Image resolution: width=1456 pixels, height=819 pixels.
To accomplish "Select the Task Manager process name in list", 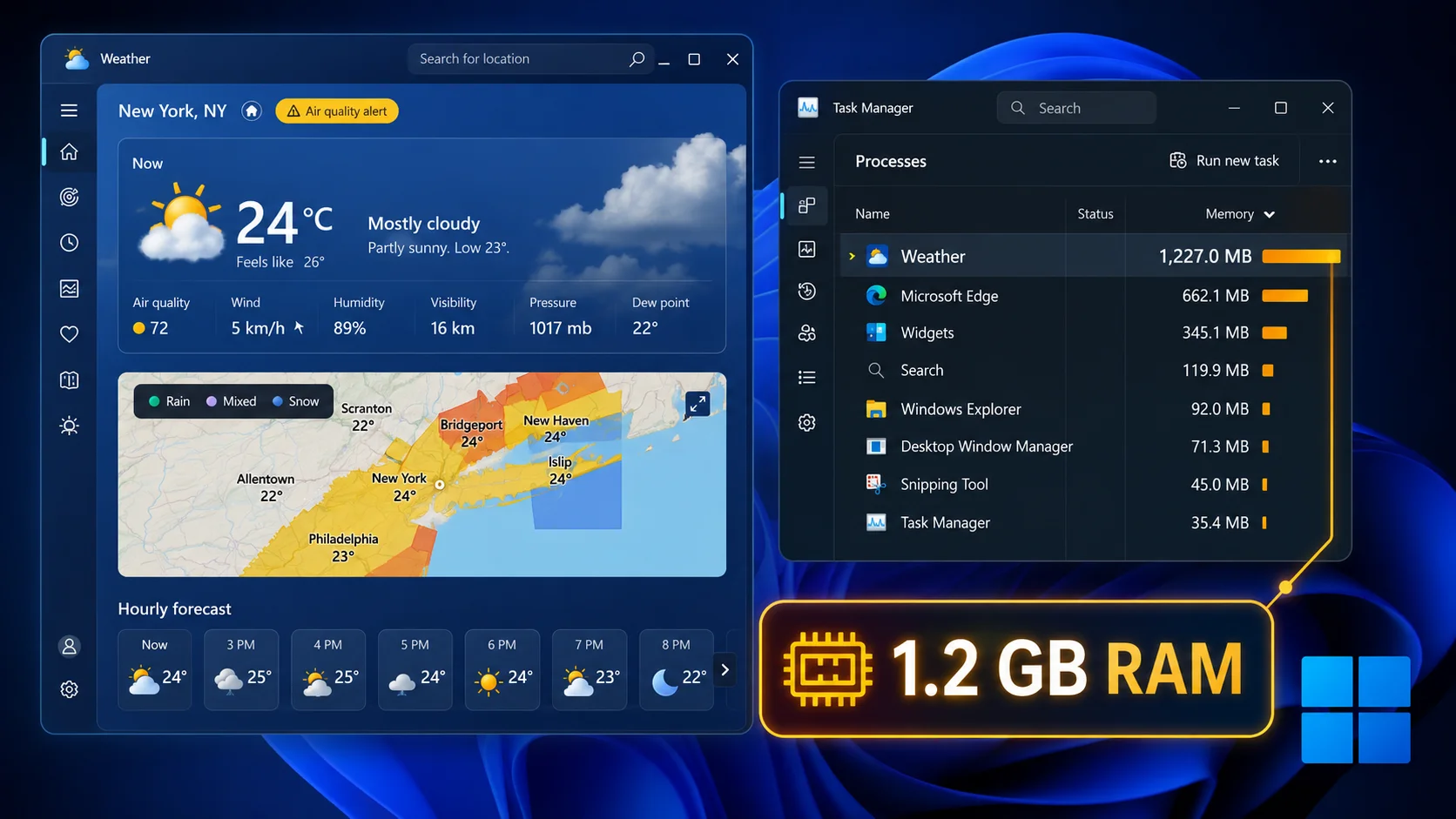I will click(945, 522).
